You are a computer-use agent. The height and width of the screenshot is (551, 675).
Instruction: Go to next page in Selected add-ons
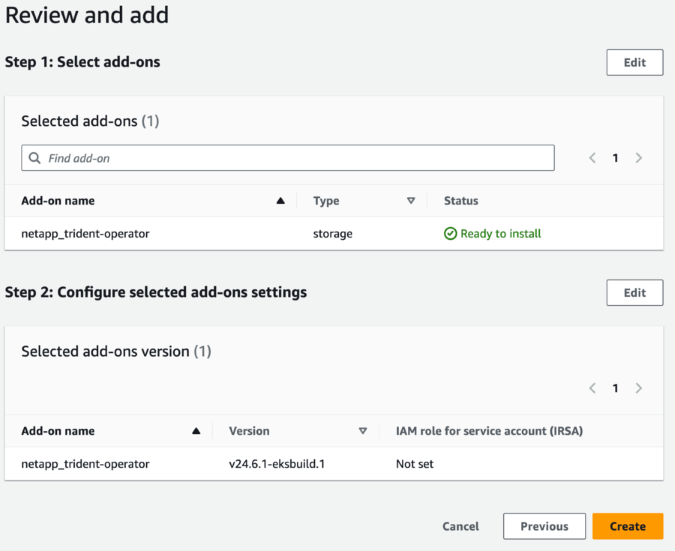tap(639, 158)
